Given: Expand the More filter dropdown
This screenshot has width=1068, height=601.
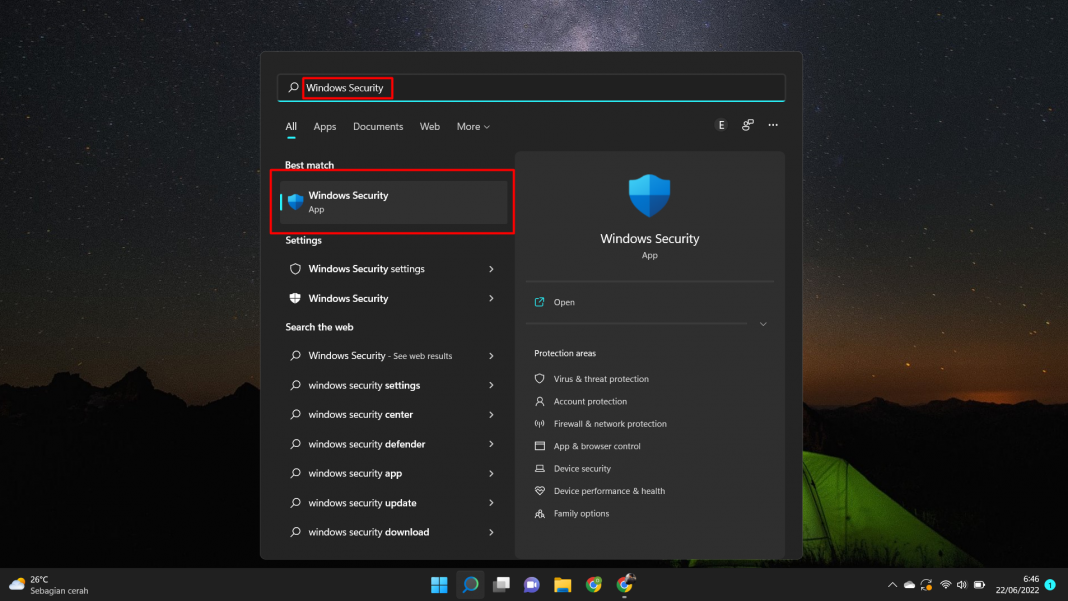Looking at the screenshot, I should [x=473, y=127].
